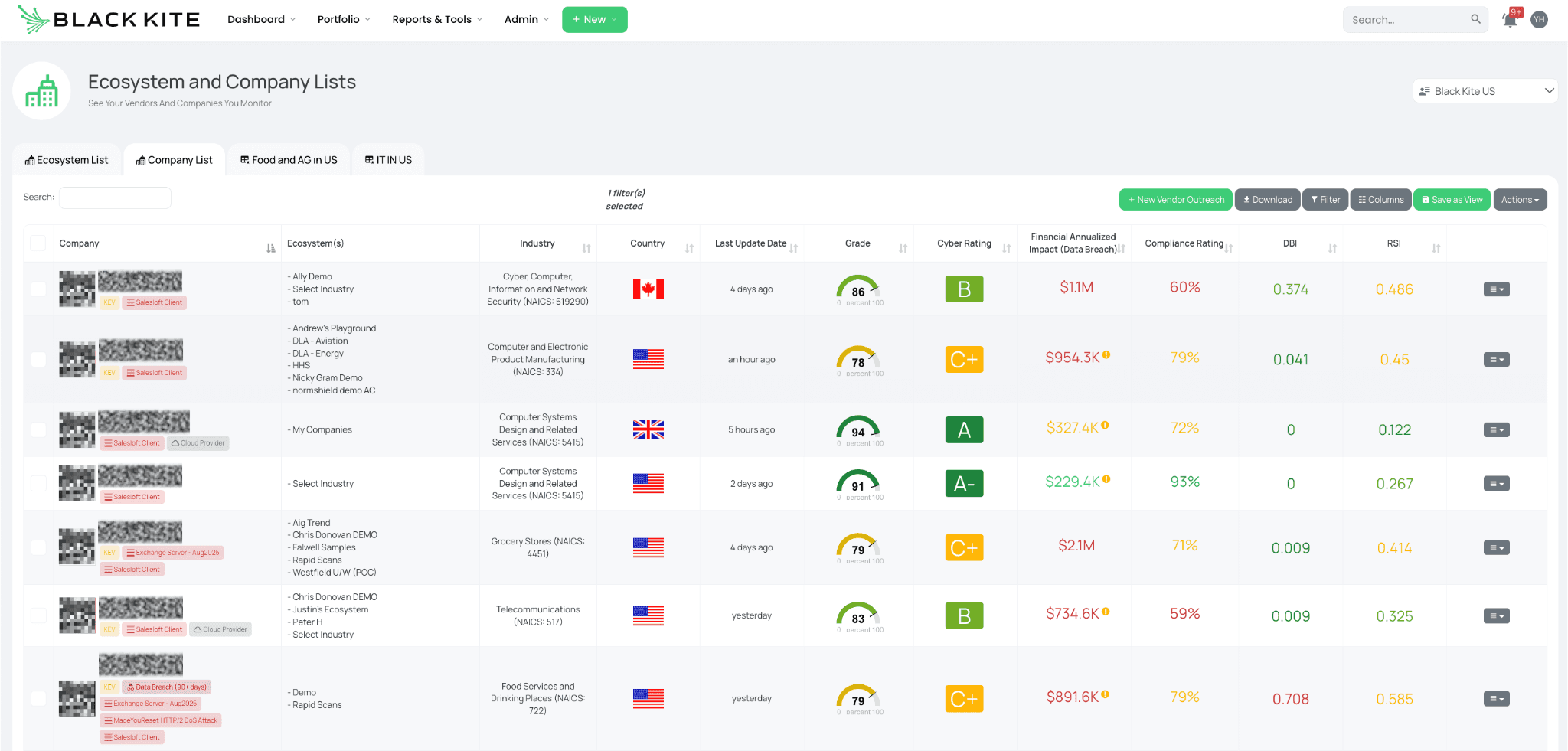This screenshot has width=1568, height=751.
Task: Sort by DBI column arrows
Action: [x=1332, y=248]
